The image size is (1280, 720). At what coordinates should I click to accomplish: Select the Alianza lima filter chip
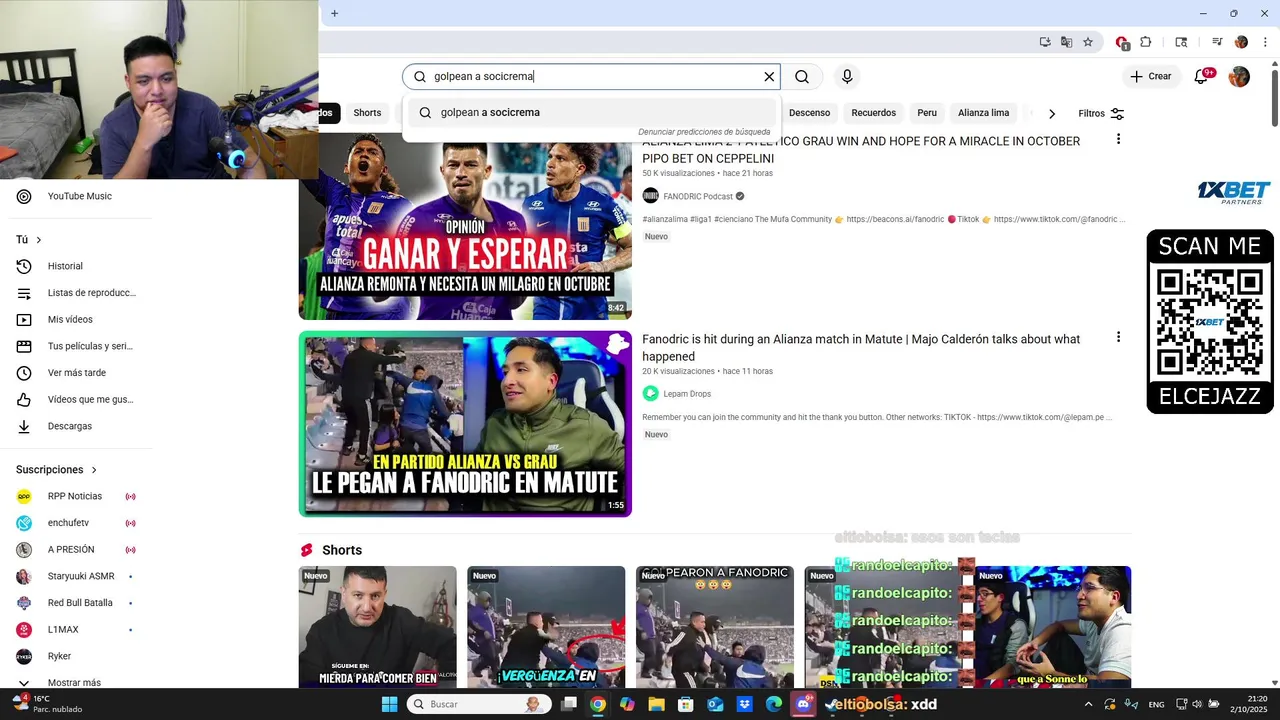pyautogui.click(x=983, y=113)
